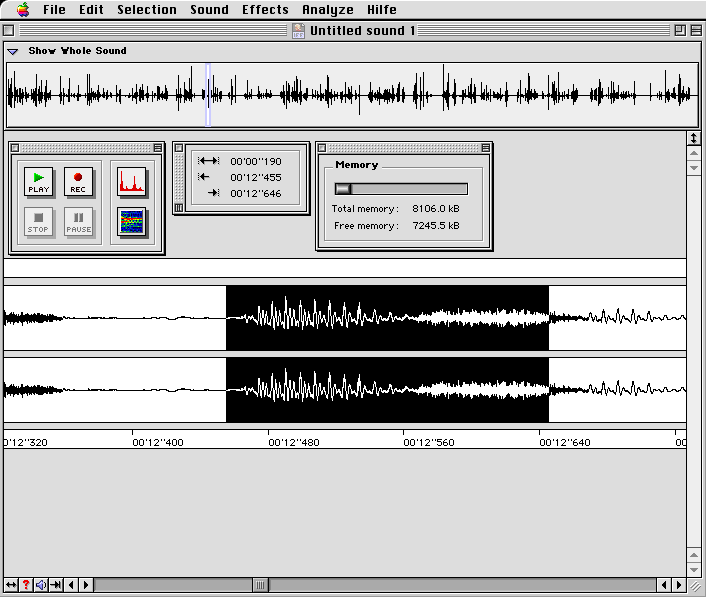This screenshot has width=706, height=597.
Task: Open the File menu
Action: tap(54, 9)
